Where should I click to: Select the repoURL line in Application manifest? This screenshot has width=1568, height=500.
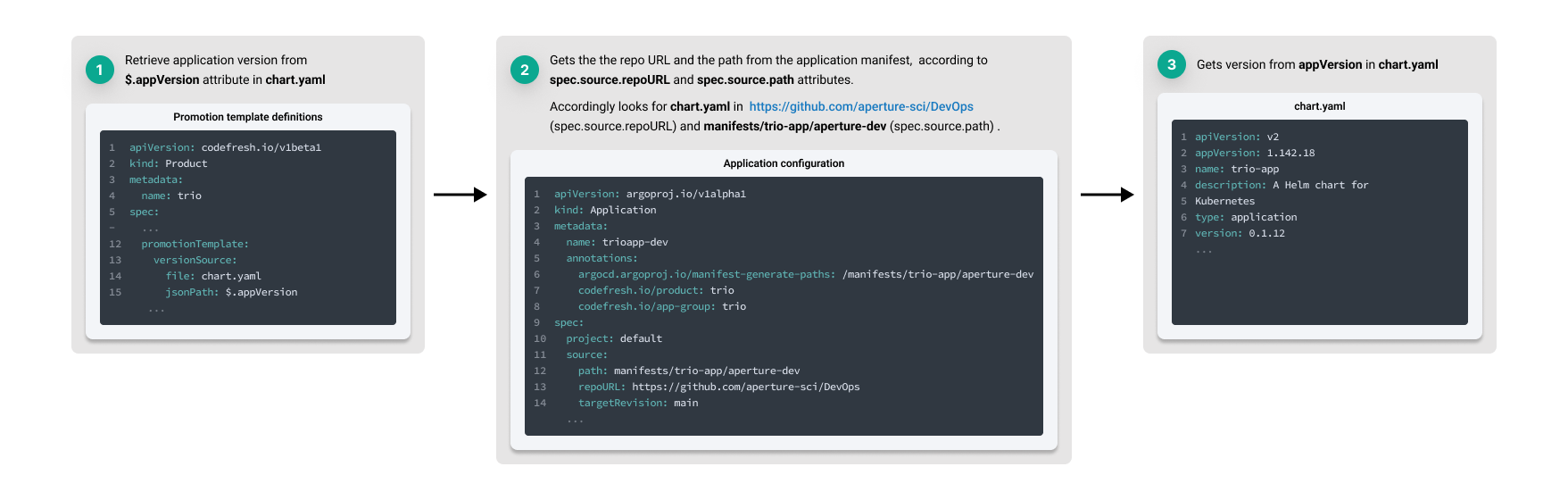click(x=718, y=387)
